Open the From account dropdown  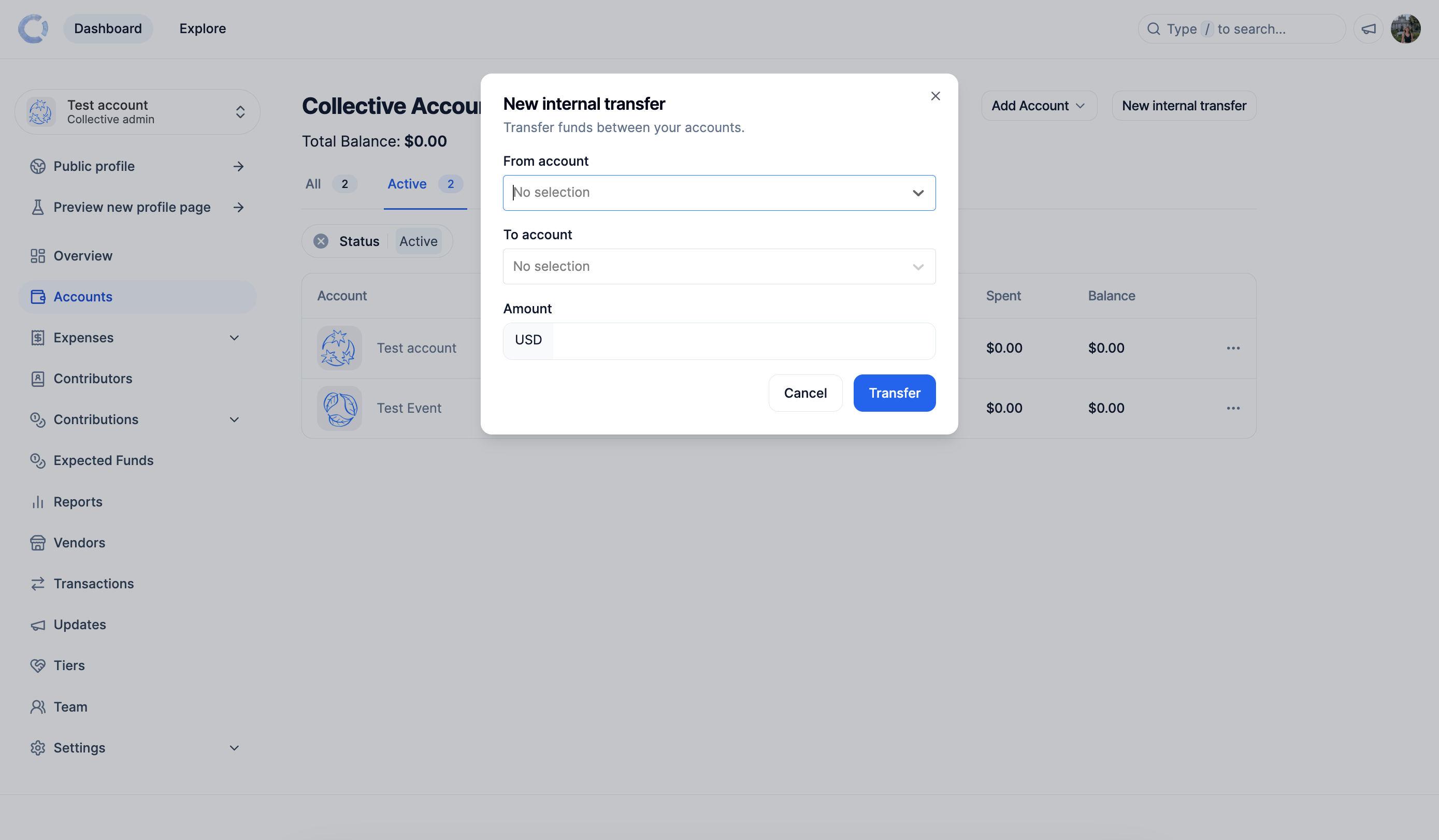click(x=719, y=193)
